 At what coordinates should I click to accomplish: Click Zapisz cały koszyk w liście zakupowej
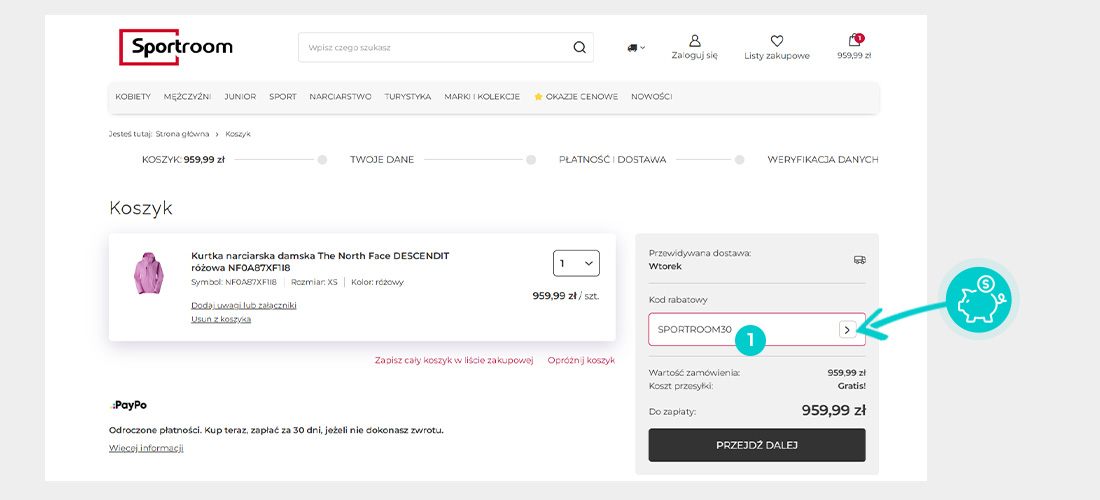tap(453, 360)
